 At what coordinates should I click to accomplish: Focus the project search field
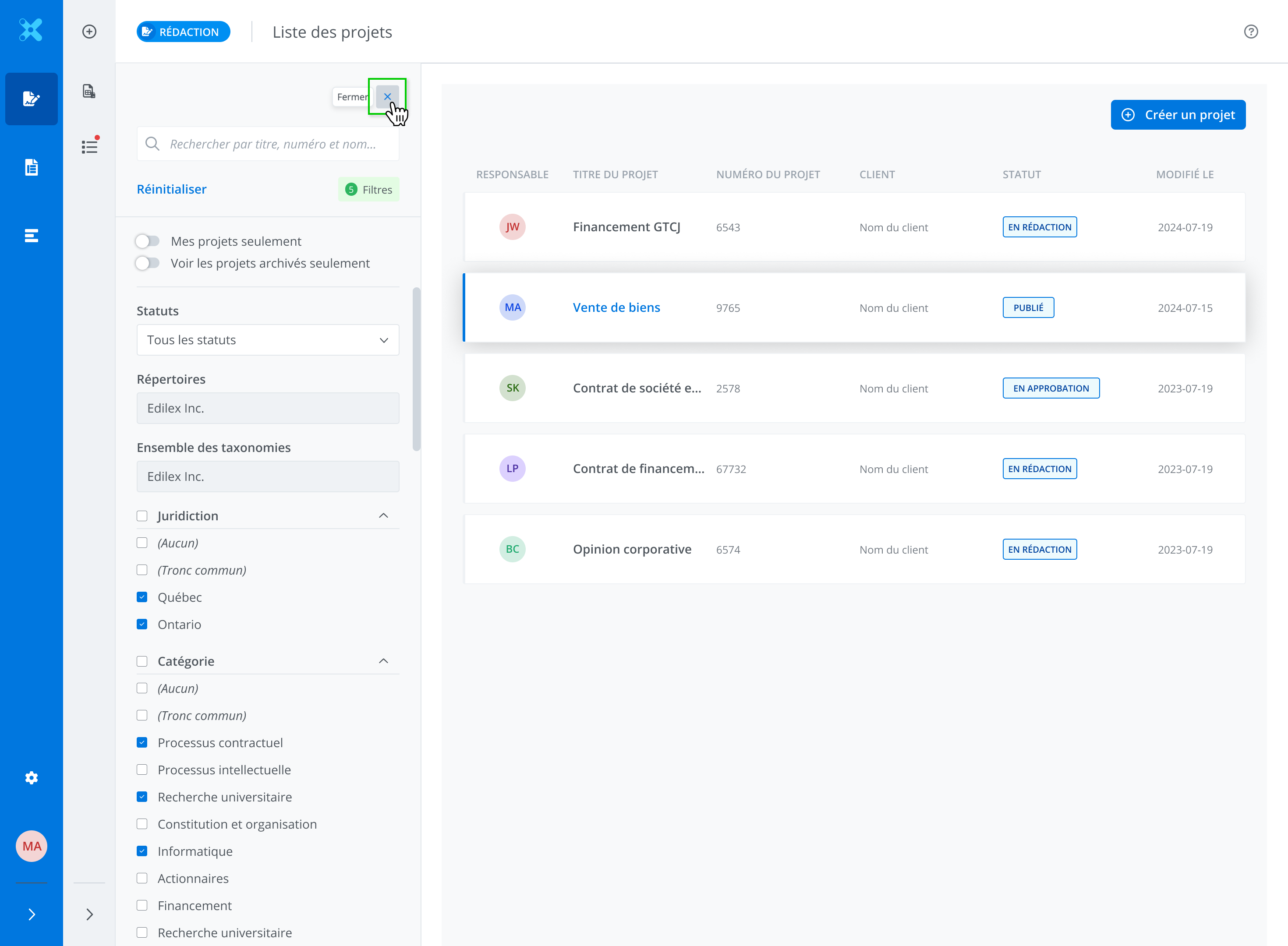(268, 144)
